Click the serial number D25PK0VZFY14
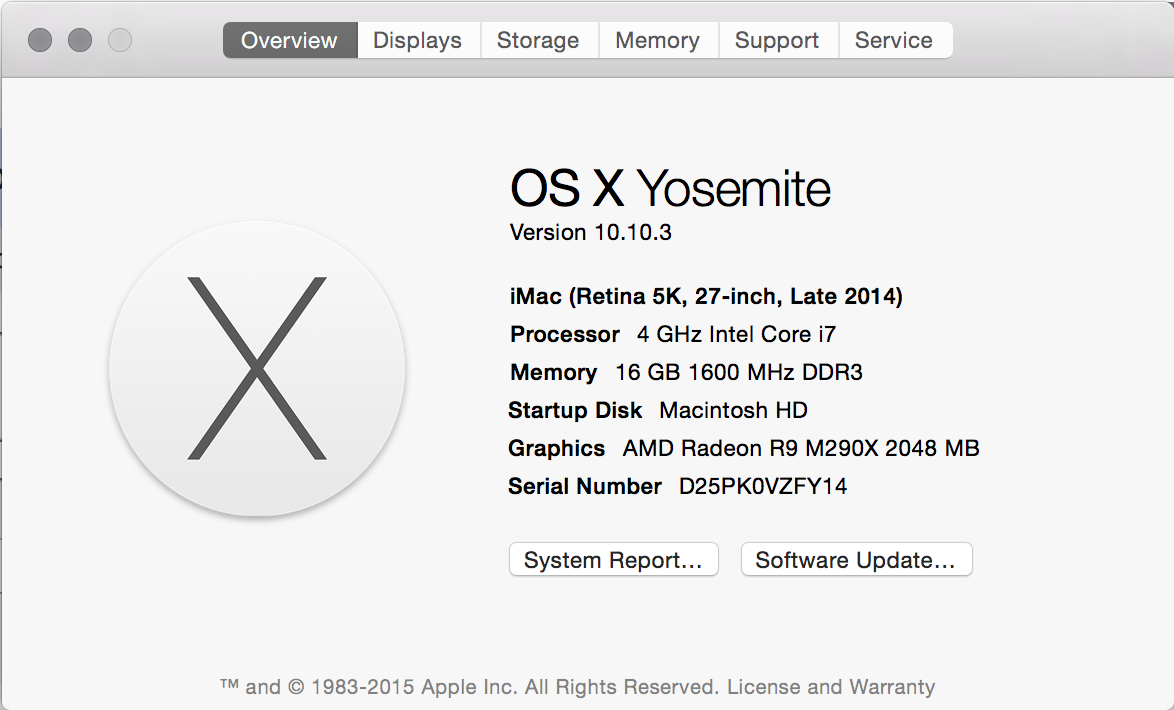The width and height of the screenshot is (1174, 710). click(x=763, y=486)
